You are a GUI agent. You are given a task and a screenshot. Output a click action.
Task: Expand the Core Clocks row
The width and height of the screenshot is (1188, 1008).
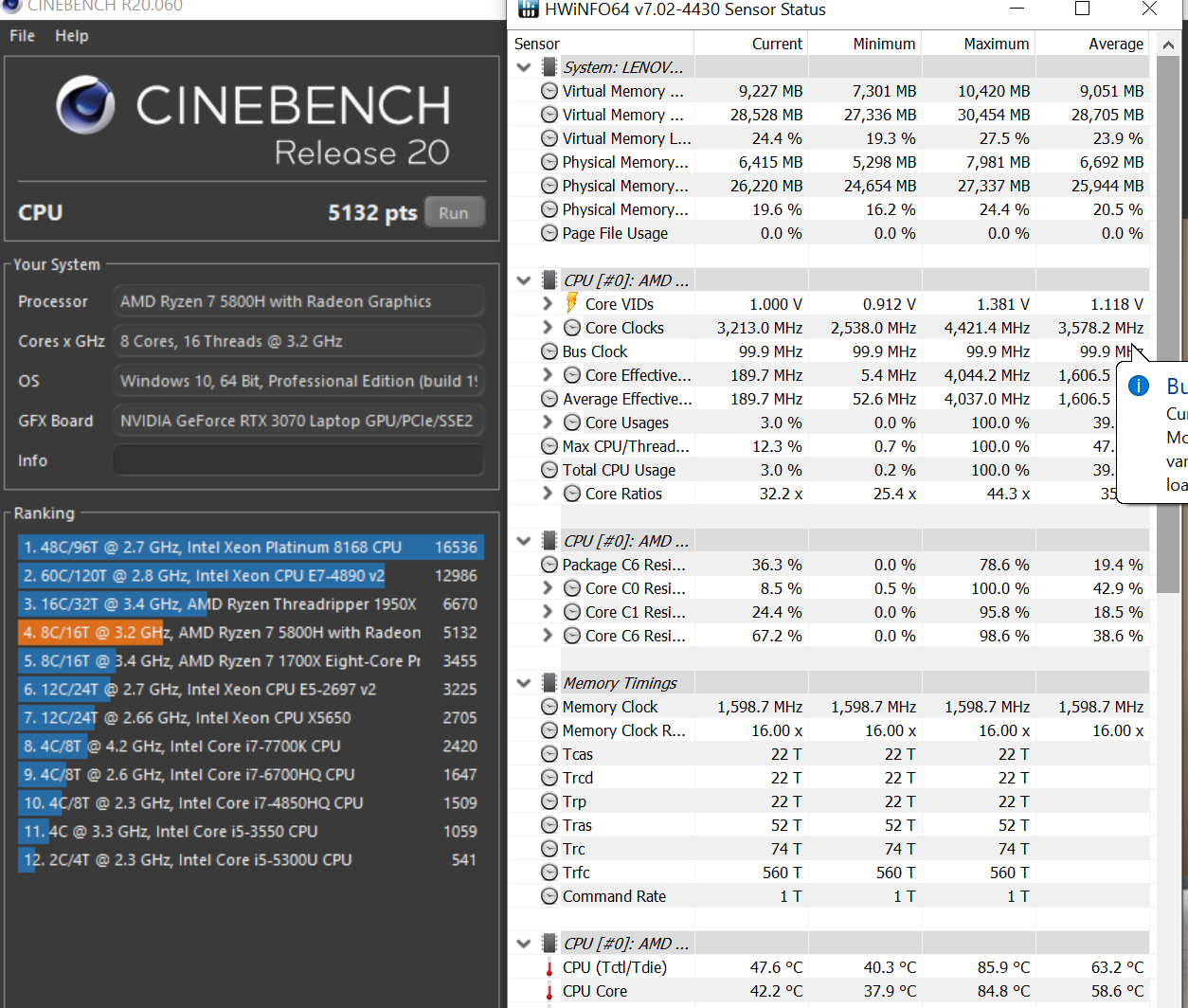pos(548,328)
